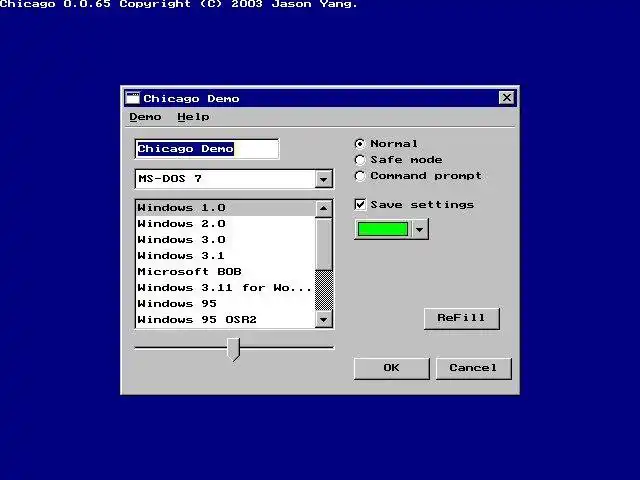The image size is (640, 480).
Task: Click the ReFill button
Action: pos(462,318)
